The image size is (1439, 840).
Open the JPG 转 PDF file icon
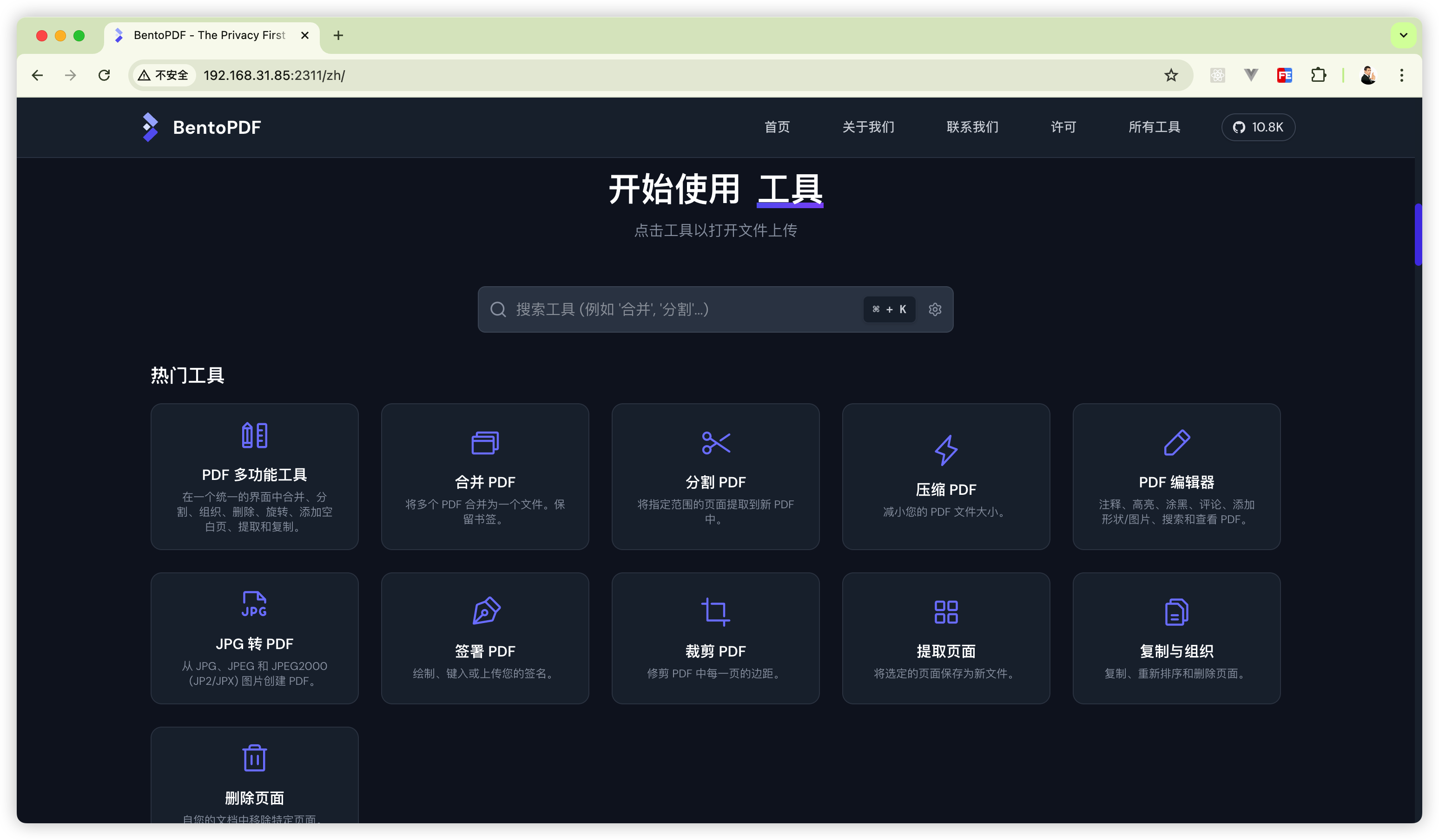[x=254, y=604]
